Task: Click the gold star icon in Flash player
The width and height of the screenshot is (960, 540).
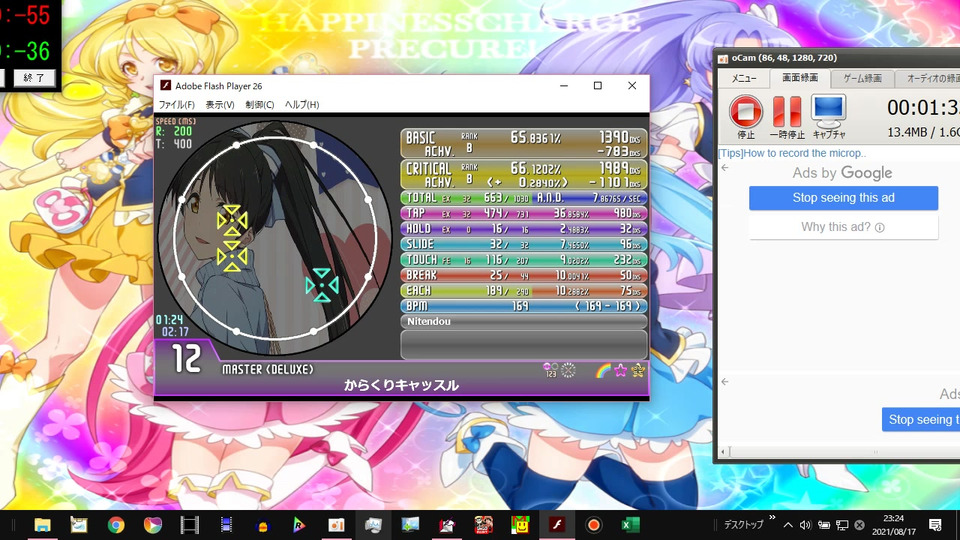Action: click(x=638, y=370)
